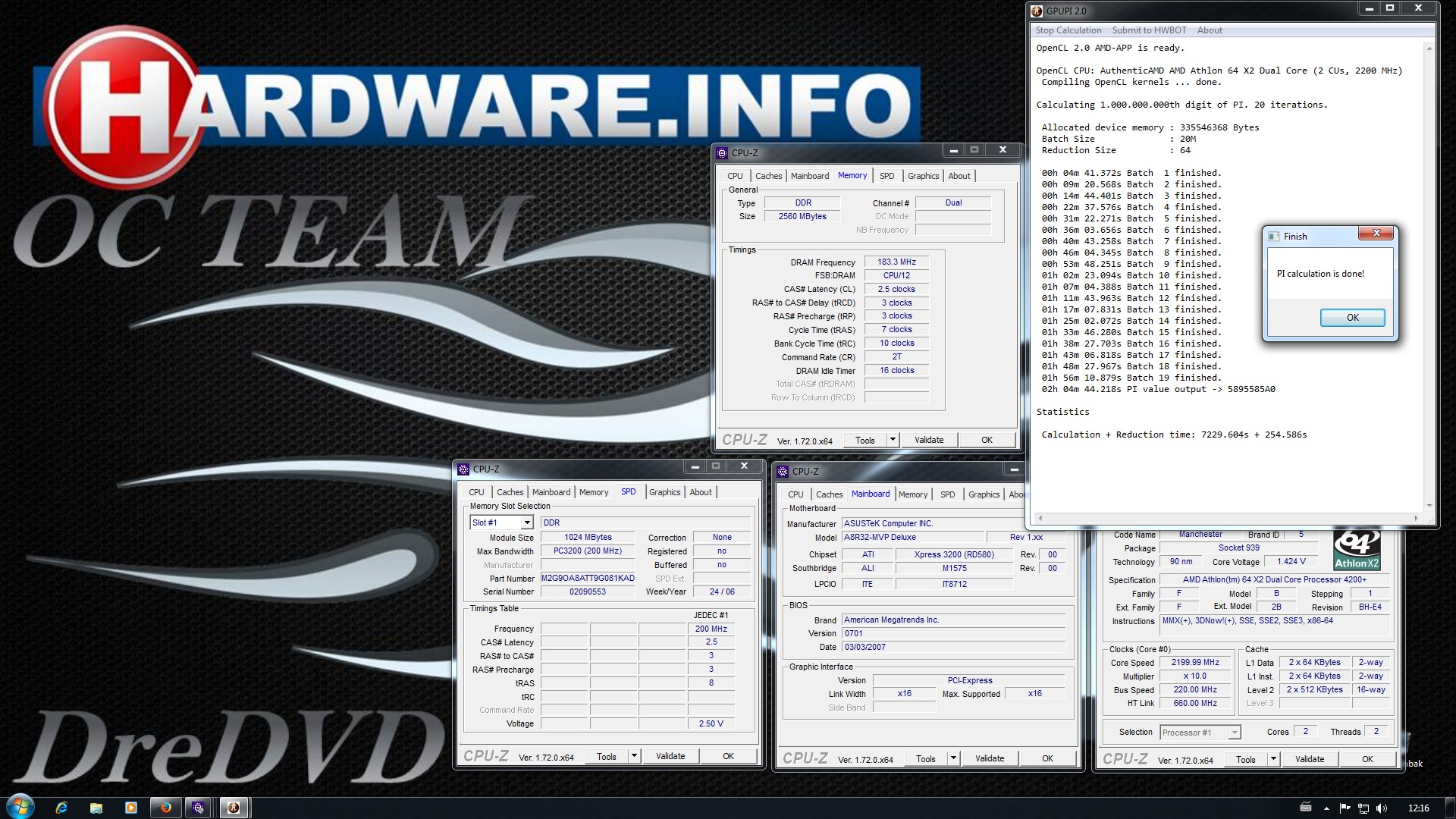The height and width of the screenshot is (819, 1456).
Task: Click OK in CPU-Z Memory window
Action: coord(987,440)
